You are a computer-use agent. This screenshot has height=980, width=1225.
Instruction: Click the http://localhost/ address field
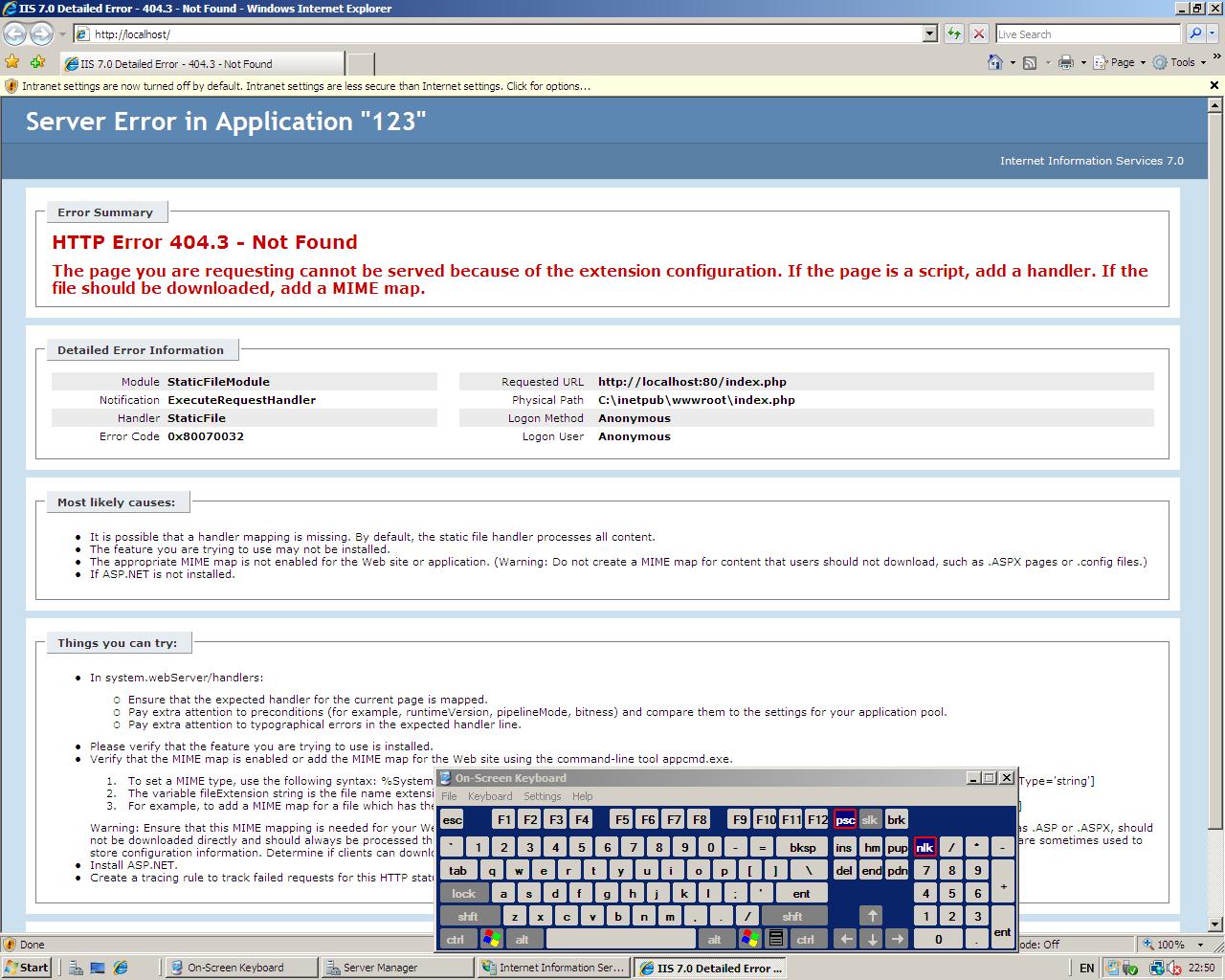(x=506, y=33)
